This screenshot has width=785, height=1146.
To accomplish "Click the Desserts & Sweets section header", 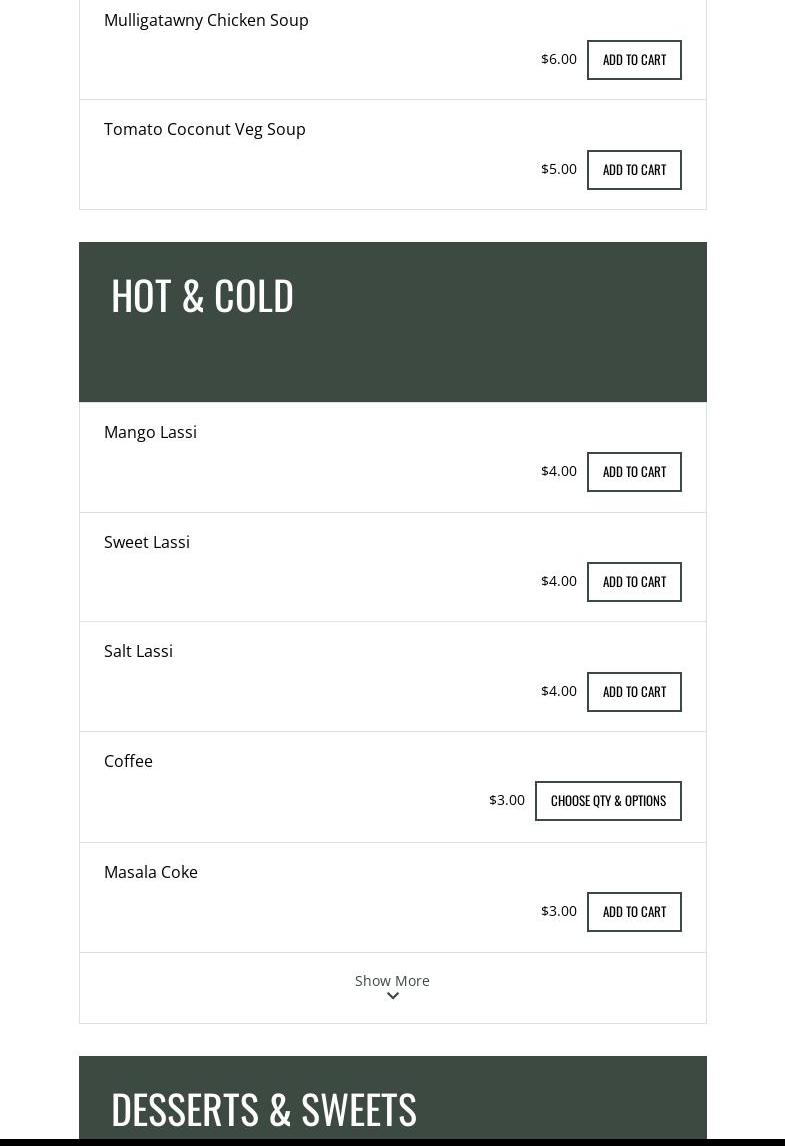I will tap(264, 1109).
